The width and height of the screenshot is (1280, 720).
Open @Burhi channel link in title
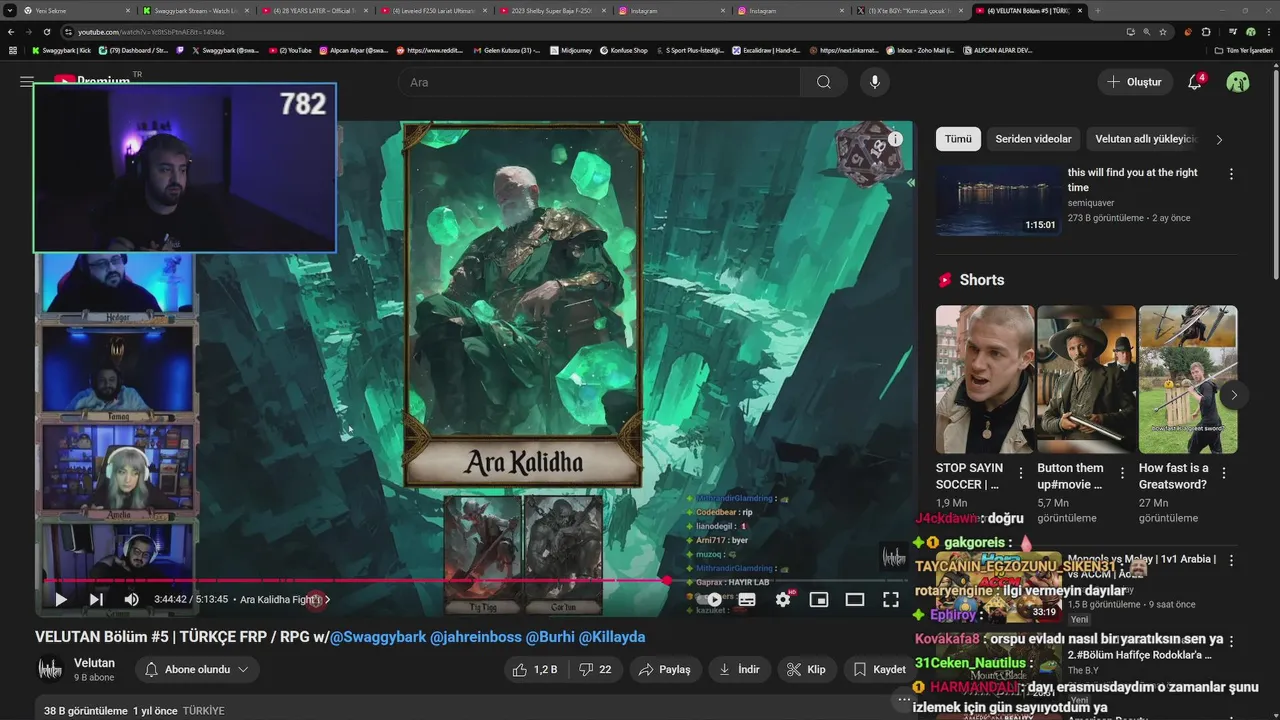tap(550, 637)
